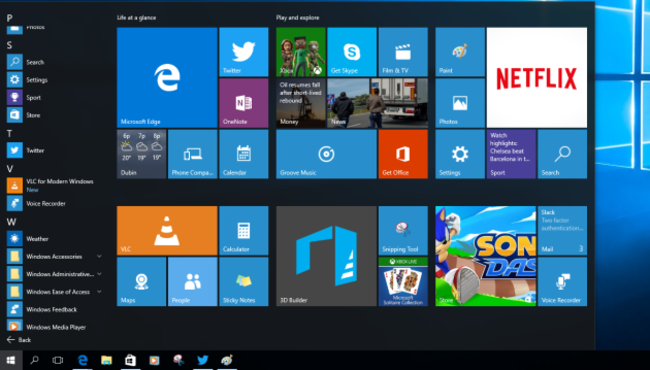
Task: Click the Windows Start button
Action: click(x=11, y=360)
